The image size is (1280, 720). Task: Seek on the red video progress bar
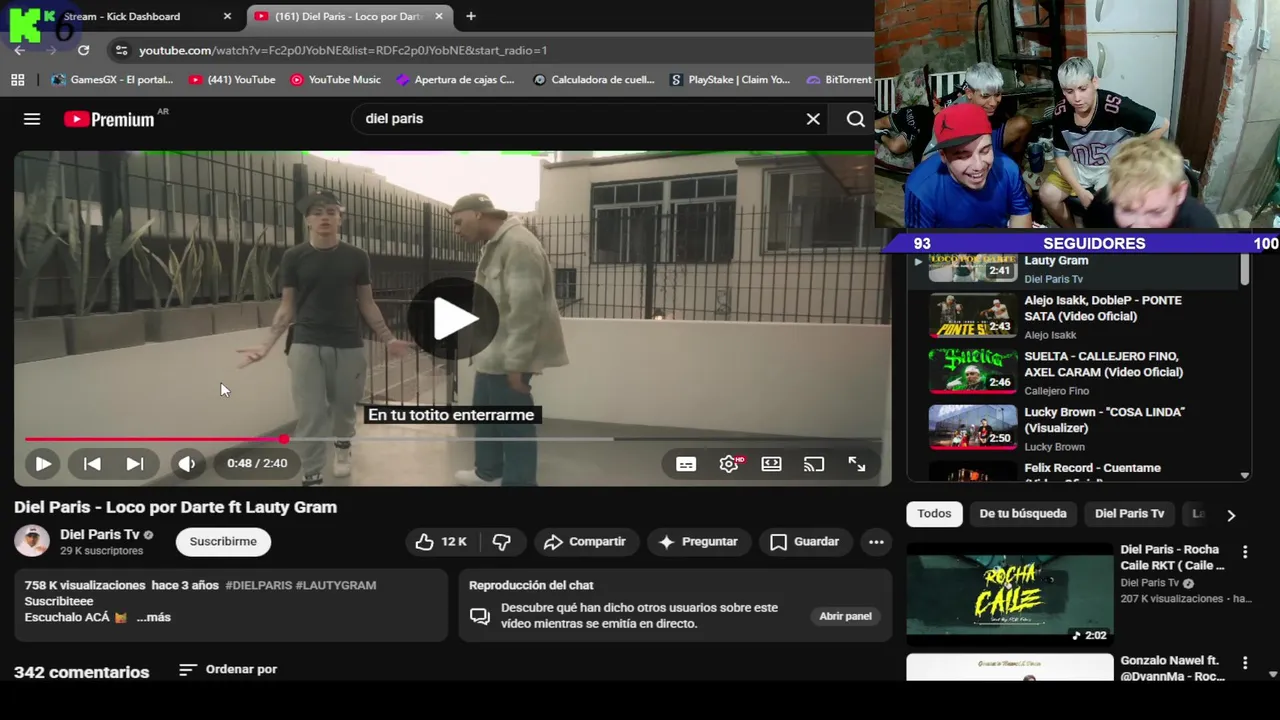(x=453, y=439)
